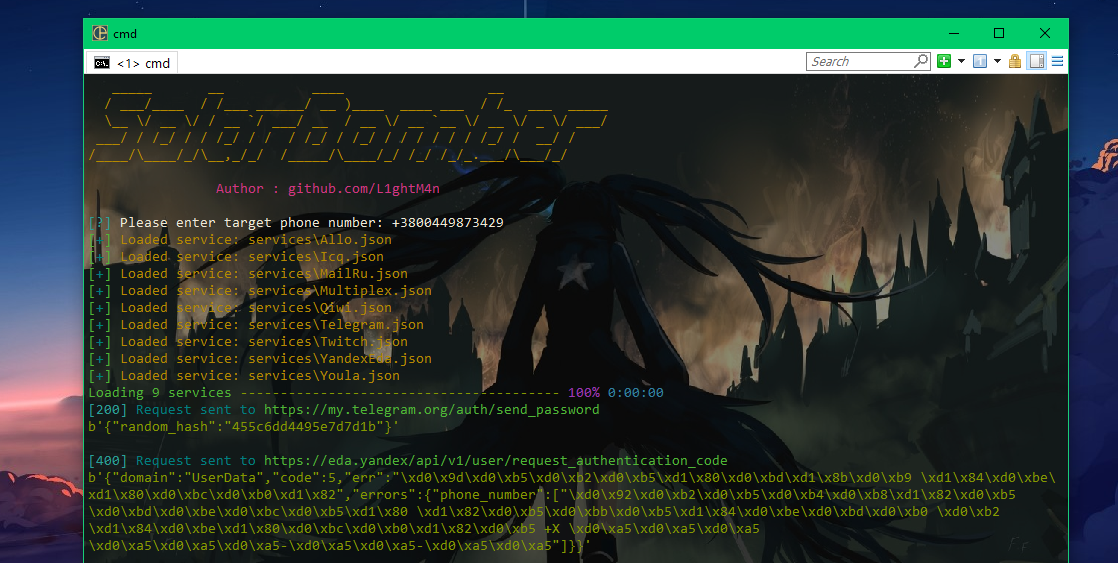The height and width of the screenshot is (563, 1118).
Task: Click the 0:00:00 elapsed time
Action: click(635, 393)
